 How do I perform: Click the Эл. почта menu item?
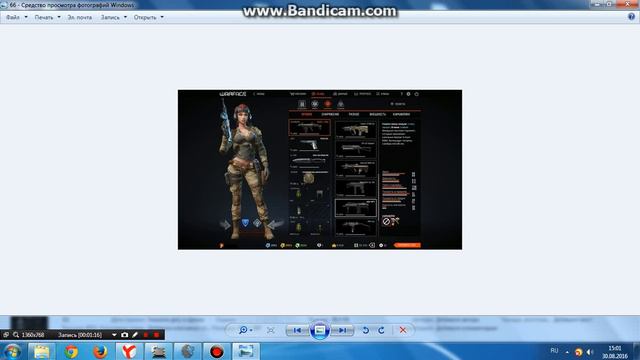coord(80,18)
